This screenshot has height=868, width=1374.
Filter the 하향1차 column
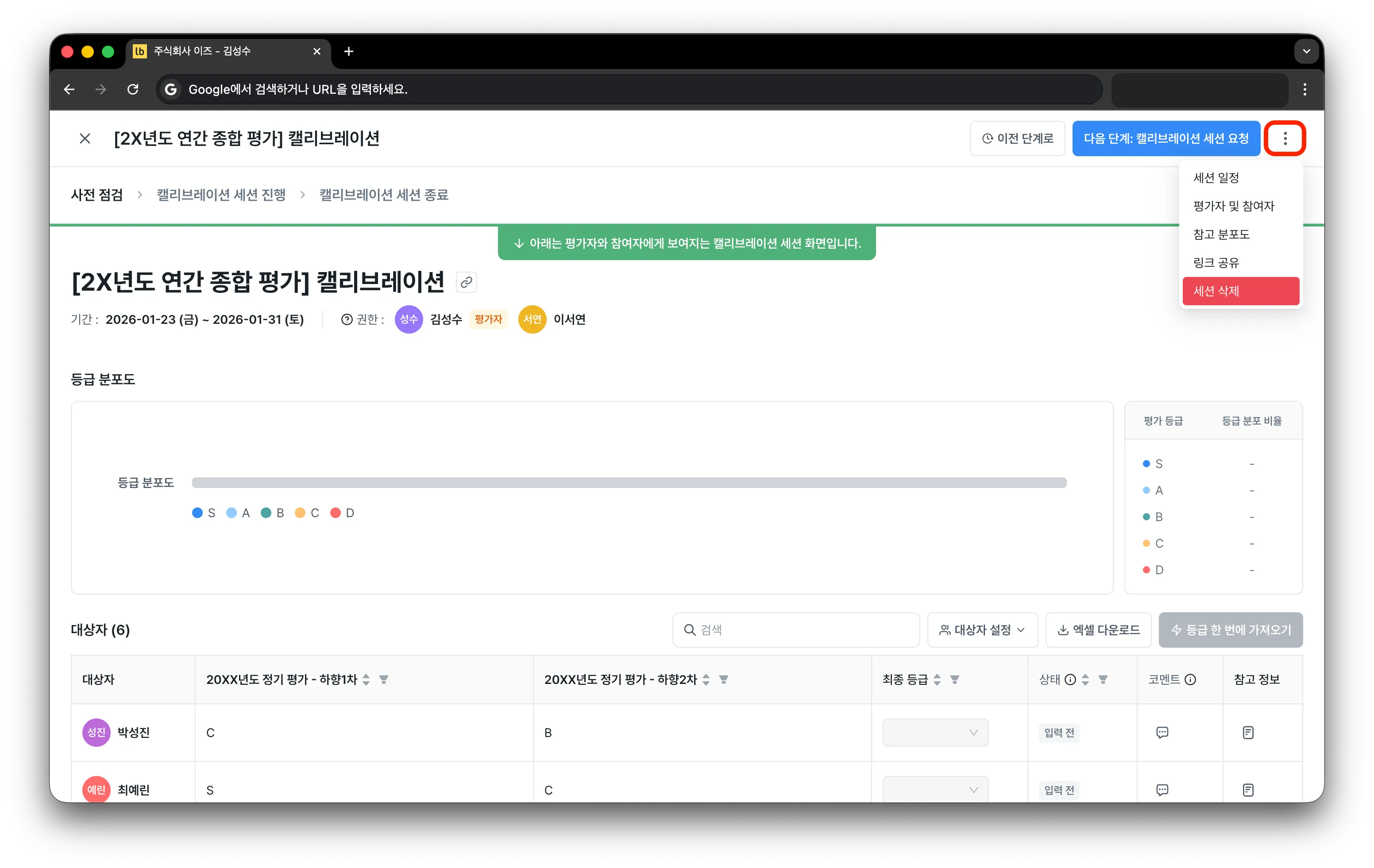(x=384, y=679)
